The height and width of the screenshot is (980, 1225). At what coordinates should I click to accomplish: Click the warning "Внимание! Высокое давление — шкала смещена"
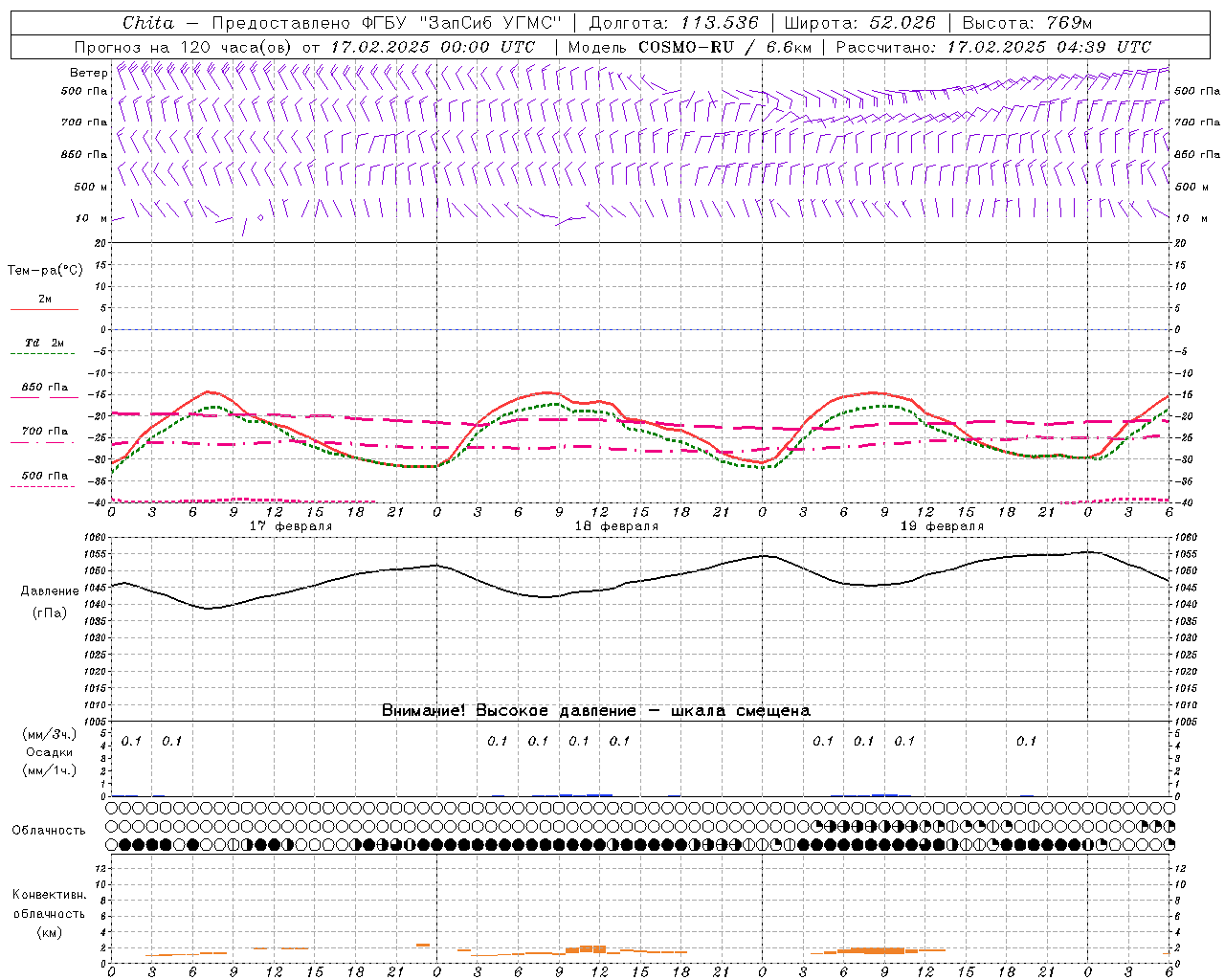coord(596,710)
